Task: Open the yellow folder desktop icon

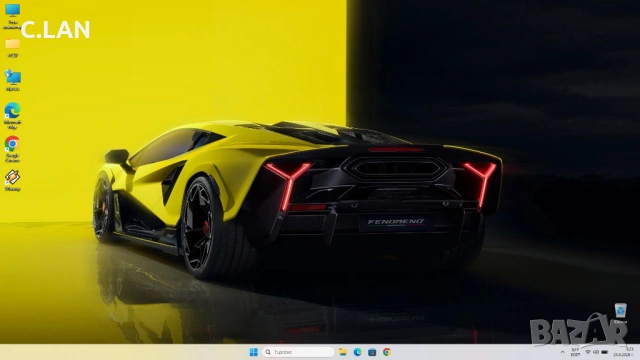Action: 13,48
